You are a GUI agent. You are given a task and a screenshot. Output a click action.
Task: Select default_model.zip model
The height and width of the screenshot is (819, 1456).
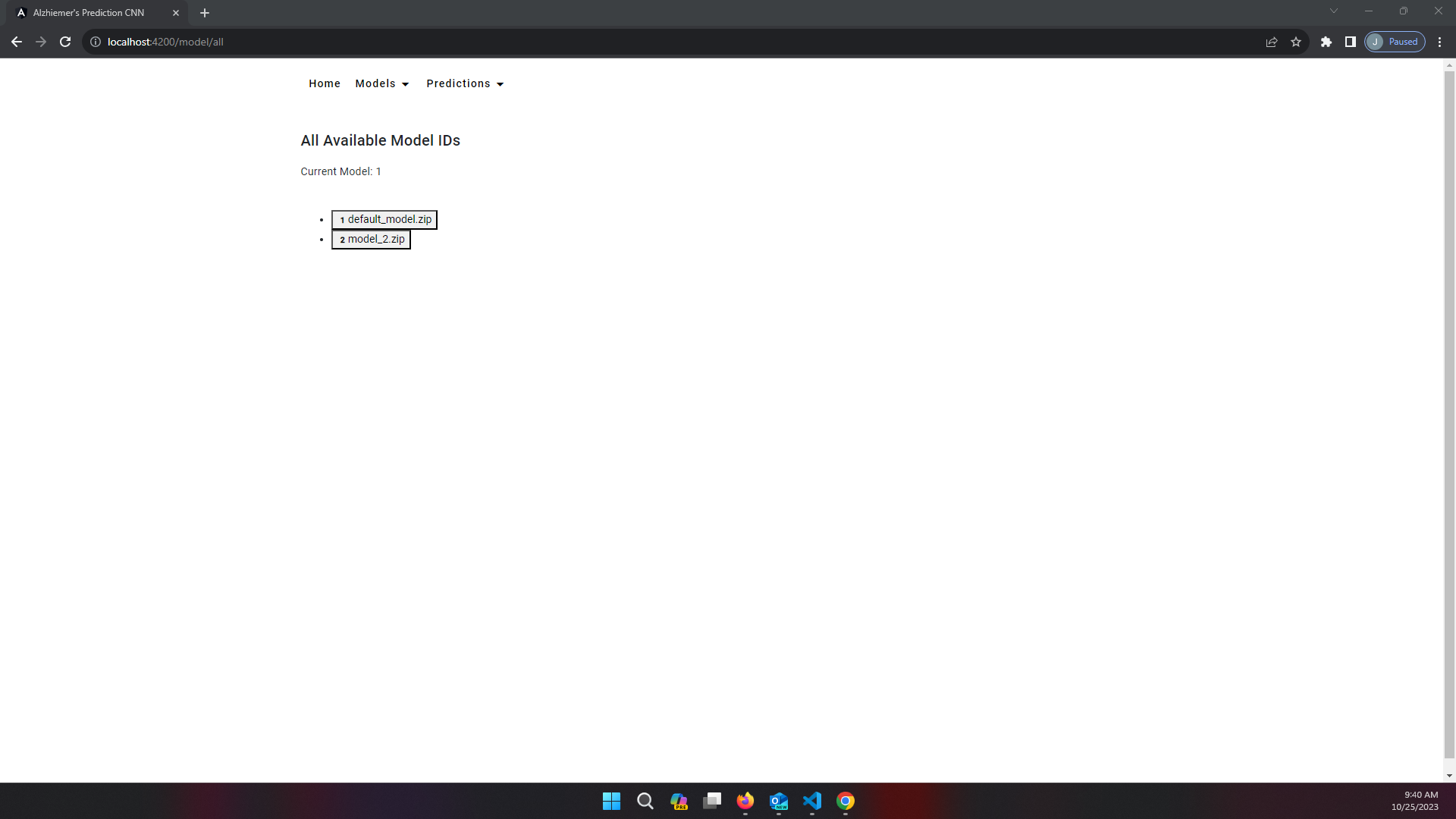pyautogui.click(x=384, y=220)
